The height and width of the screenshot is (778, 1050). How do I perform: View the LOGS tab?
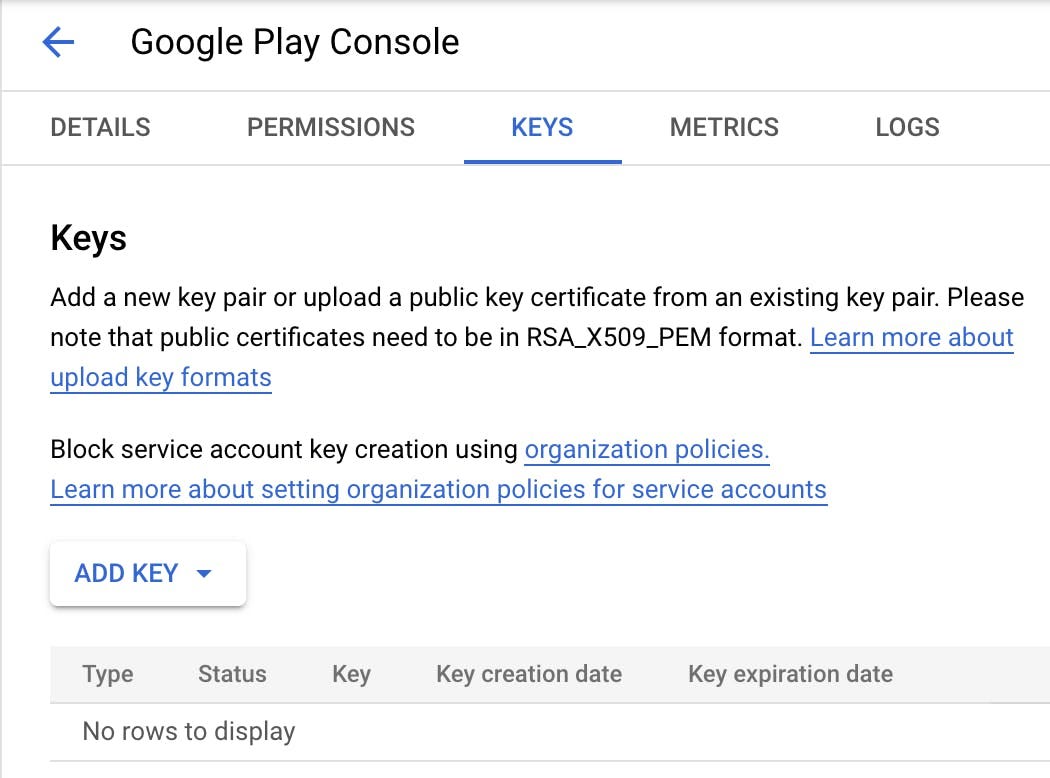907,127
